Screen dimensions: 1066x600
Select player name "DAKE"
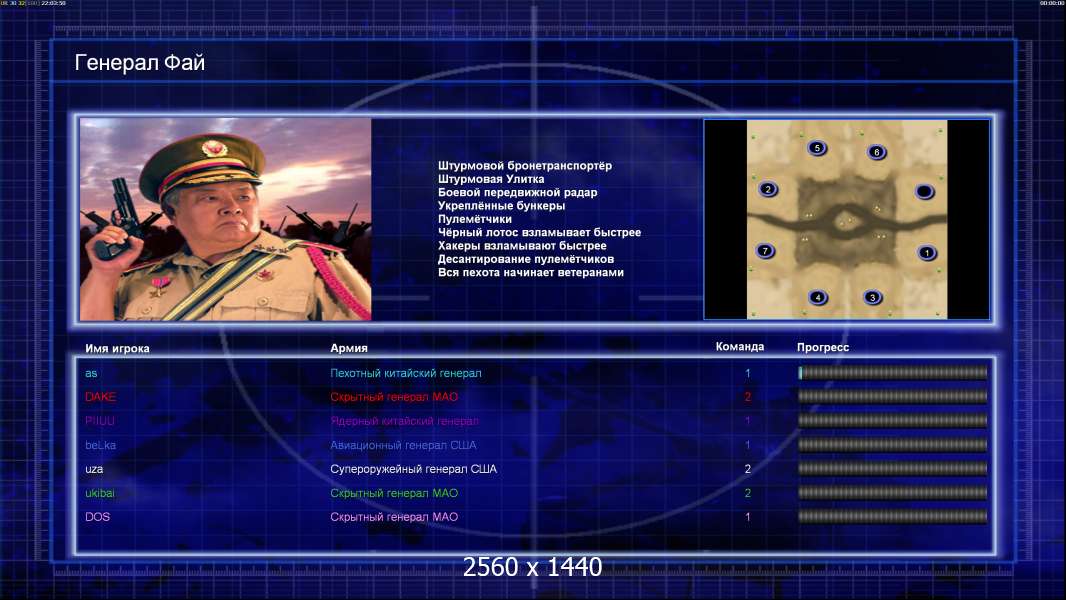click(101, 397)
